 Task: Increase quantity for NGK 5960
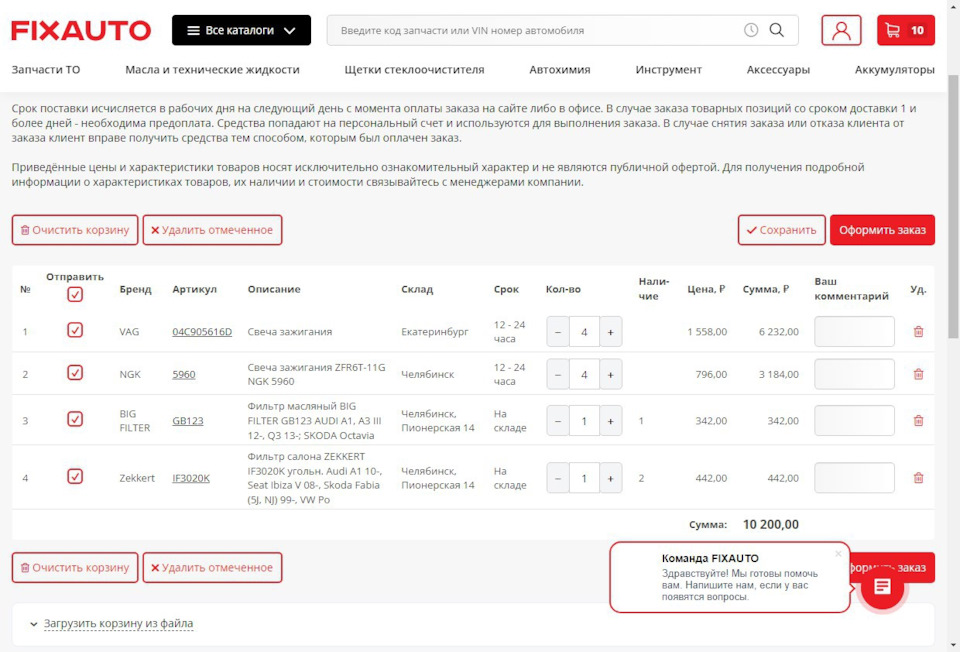(610, 374)
